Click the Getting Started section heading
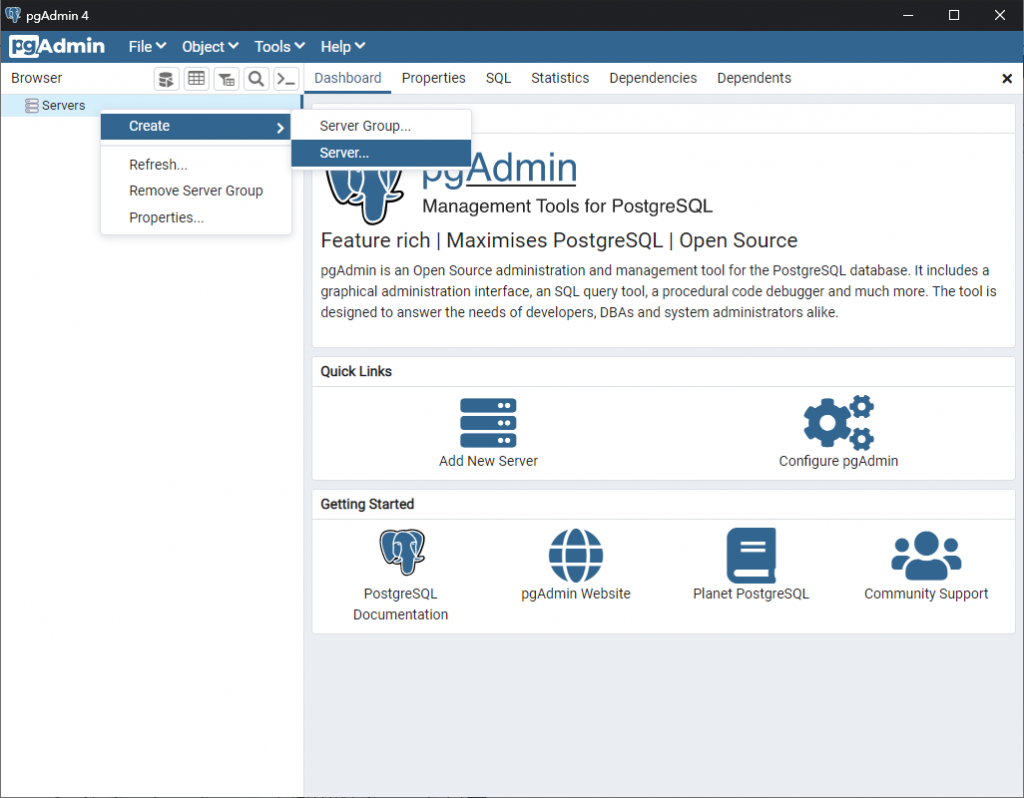This screenshot has width=1024, height=798. (367, 504)
